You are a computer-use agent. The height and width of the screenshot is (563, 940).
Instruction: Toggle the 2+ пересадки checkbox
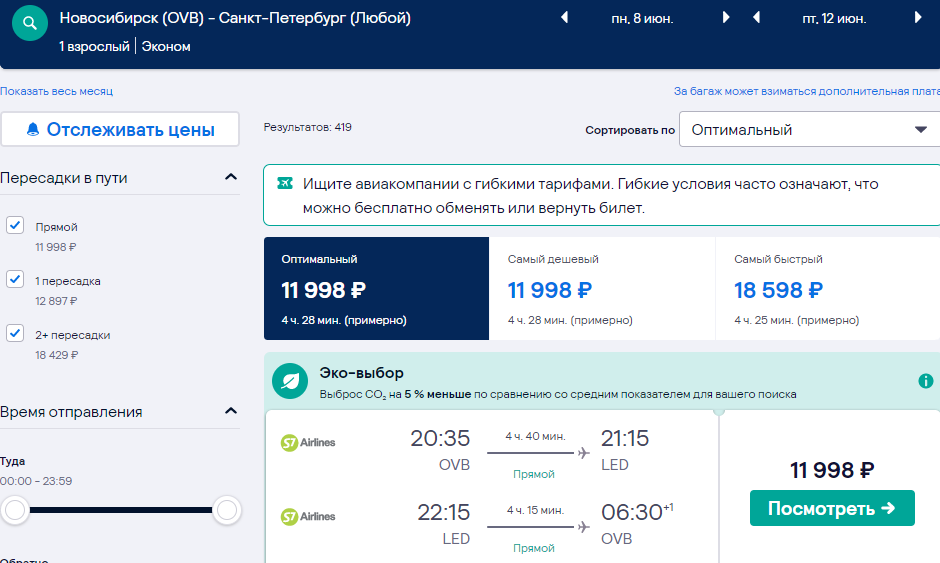(15, 333)
